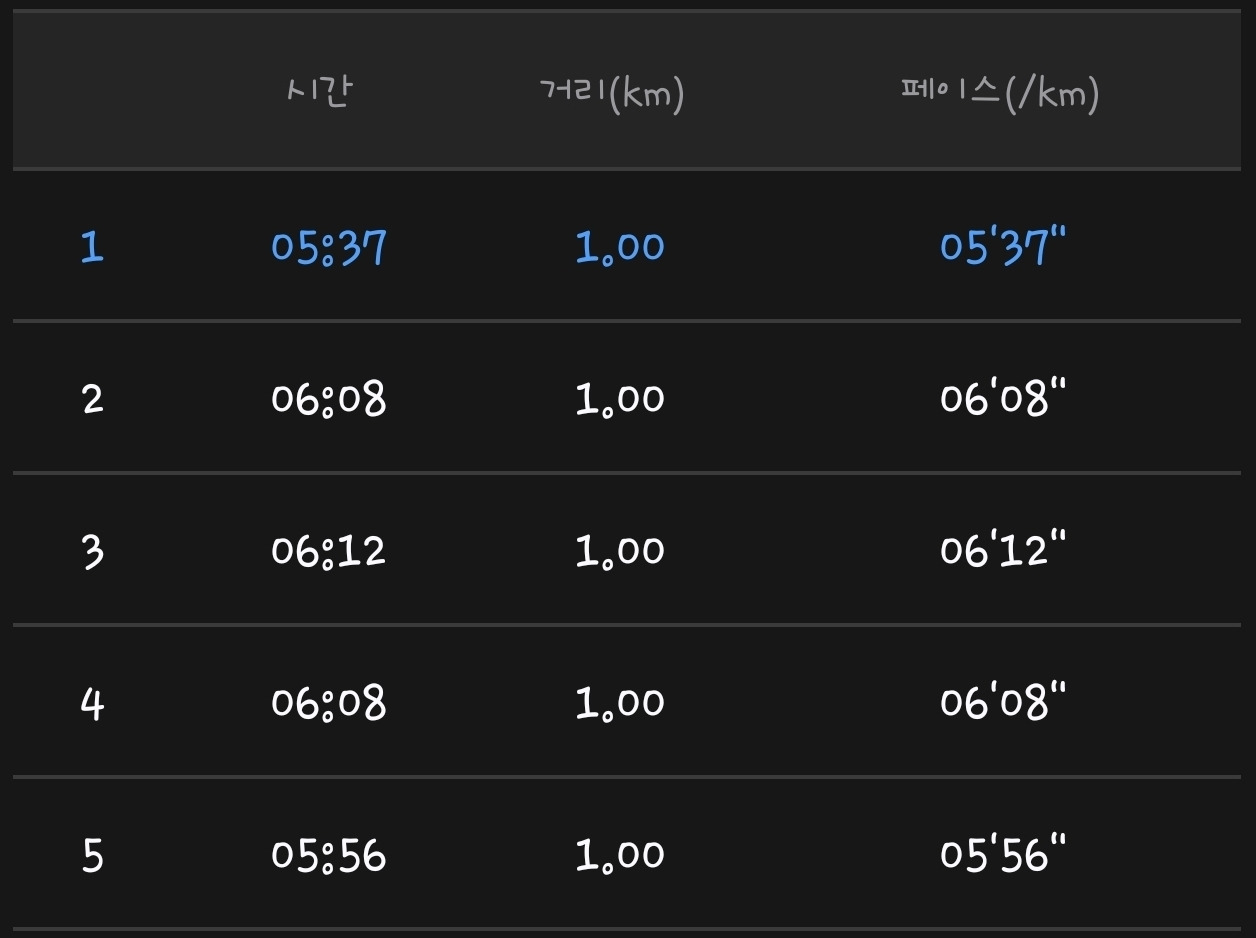The height and width of the screenshot is (938, 1256).
Task: Select lap 2 row number
Action: pyautogui.click(x=92, y=399)
